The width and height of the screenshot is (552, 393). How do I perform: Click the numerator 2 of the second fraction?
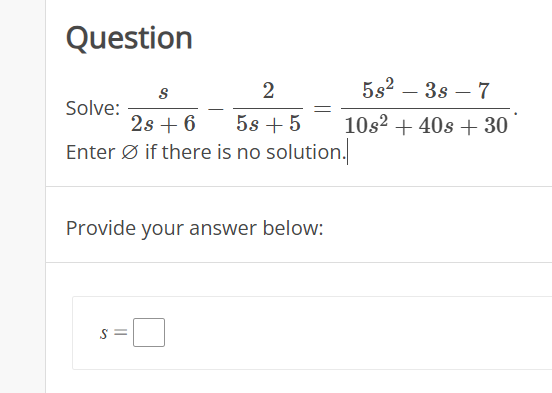(x=268, y=91)
